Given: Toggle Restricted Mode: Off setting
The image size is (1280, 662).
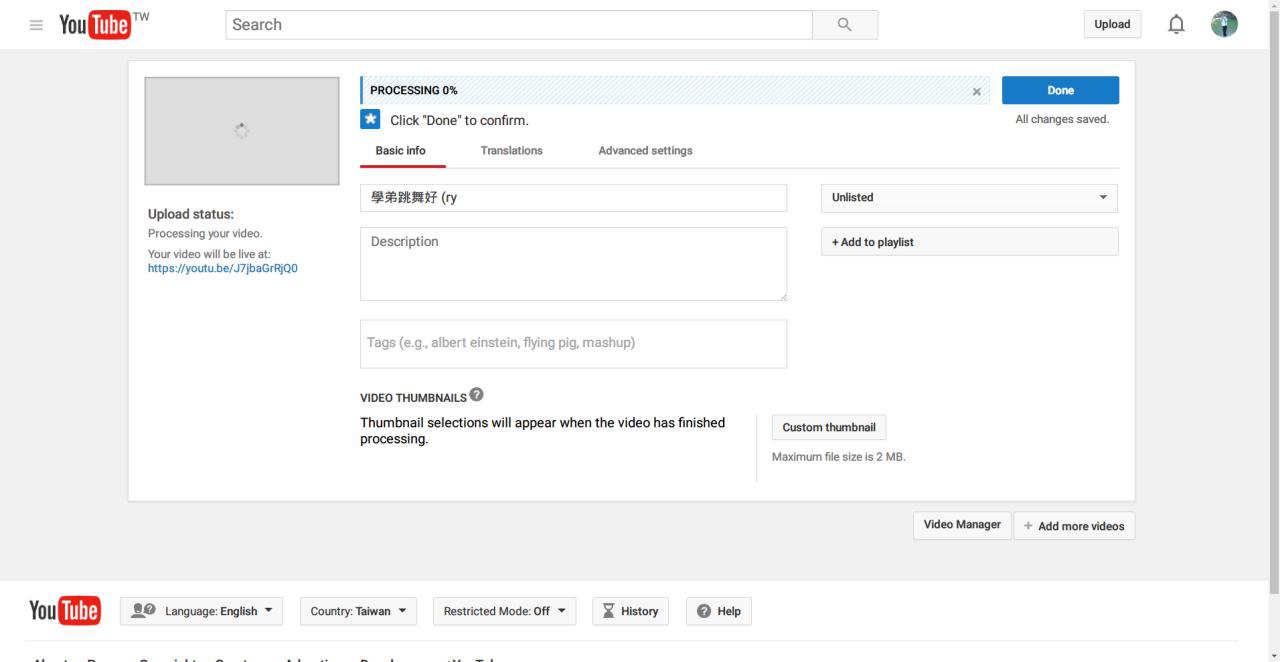Looking at the screenshot, I should coord(504,611).
